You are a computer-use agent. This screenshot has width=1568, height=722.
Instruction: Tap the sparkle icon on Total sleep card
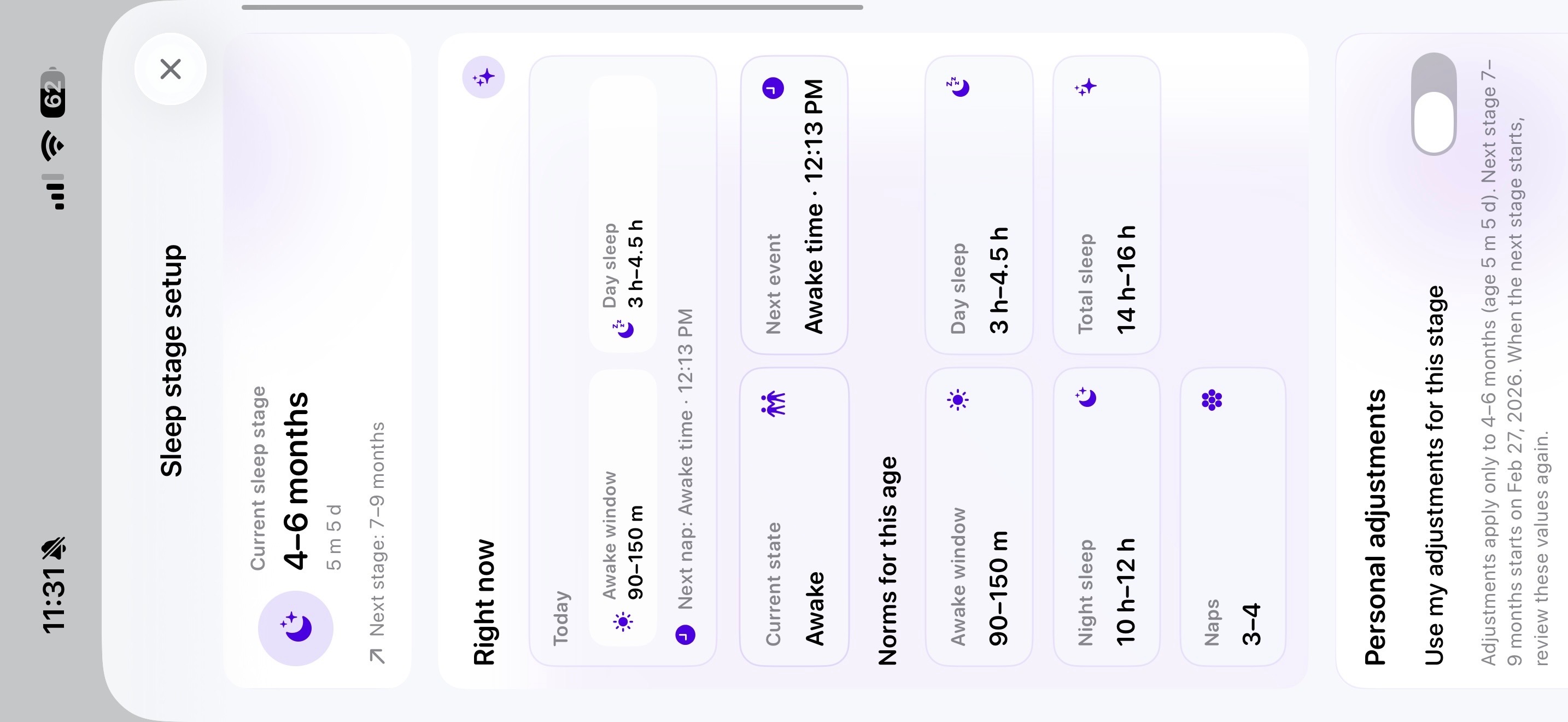tap(1086, 87)
